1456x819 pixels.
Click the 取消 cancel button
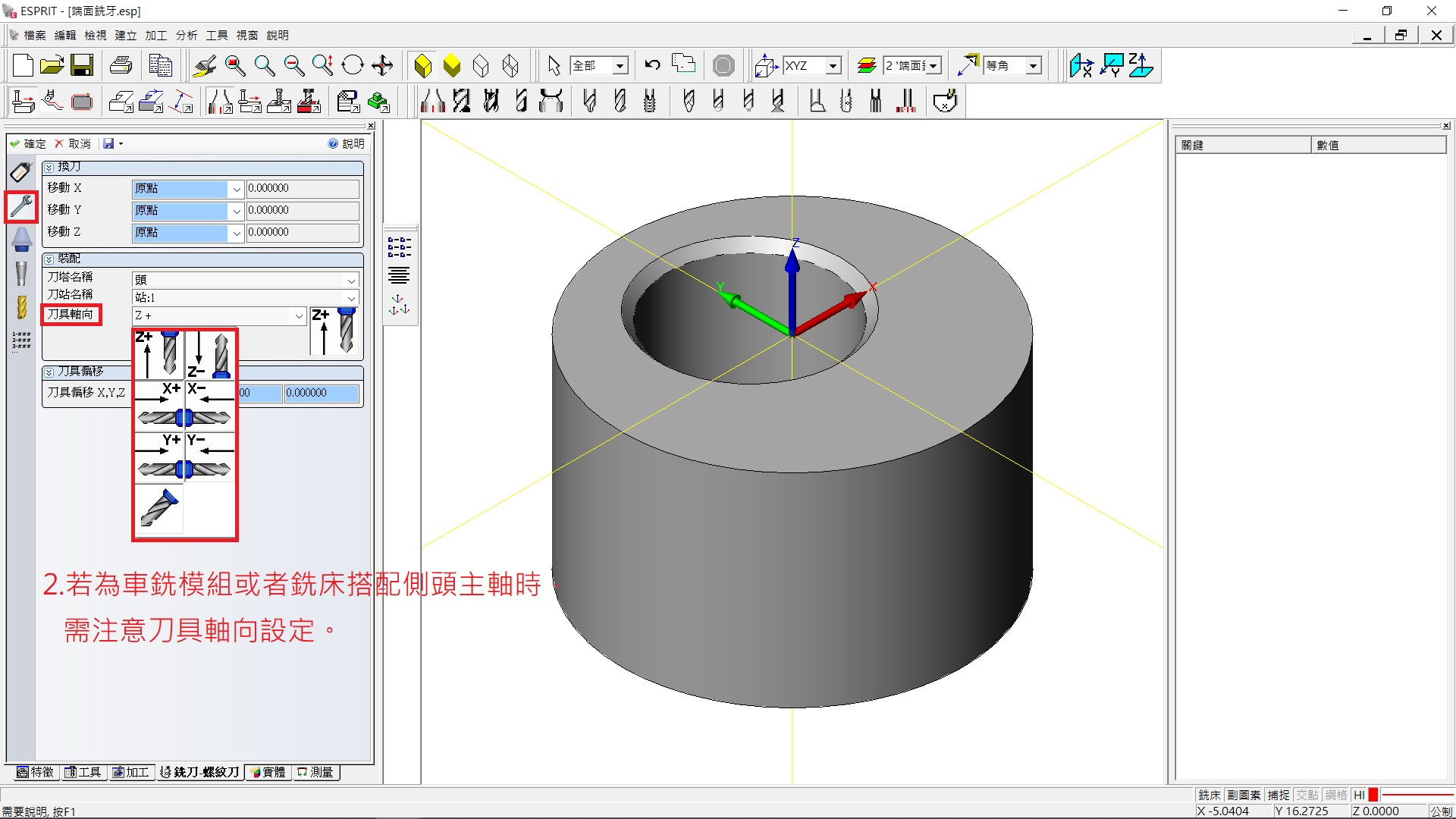pos(72,143)
